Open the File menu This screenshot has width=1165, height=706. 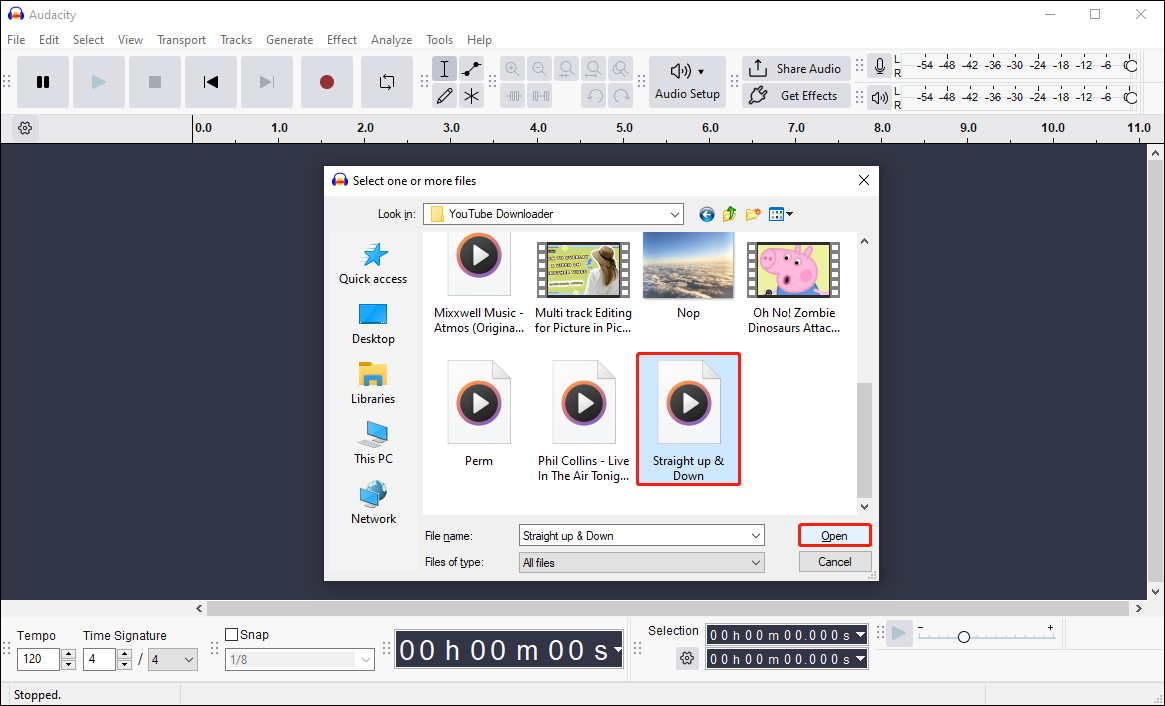point(16,39)
